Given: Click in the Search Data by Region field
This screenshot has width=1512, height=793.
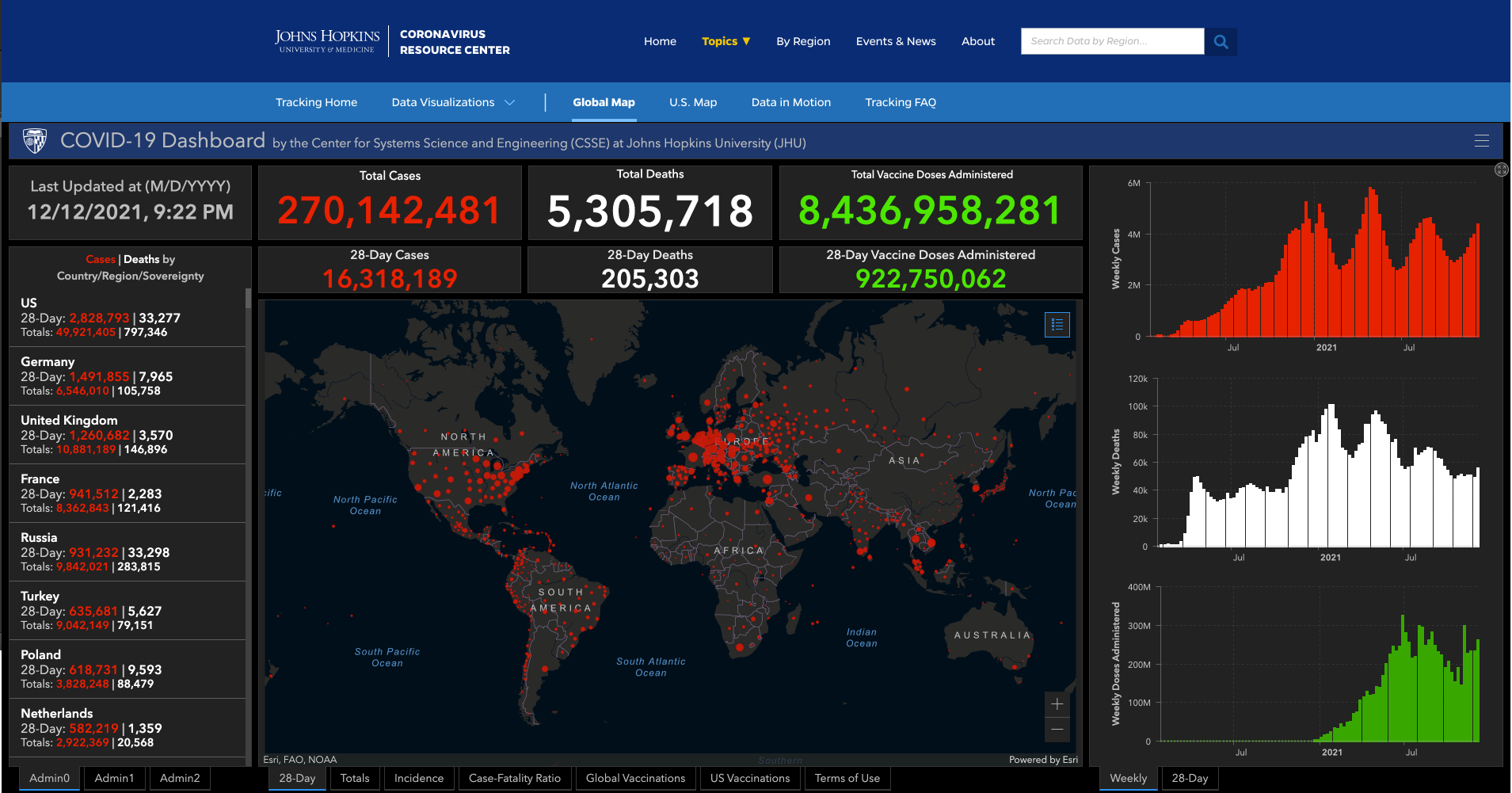Looking at the screenshot, I should pos(1113,41).
